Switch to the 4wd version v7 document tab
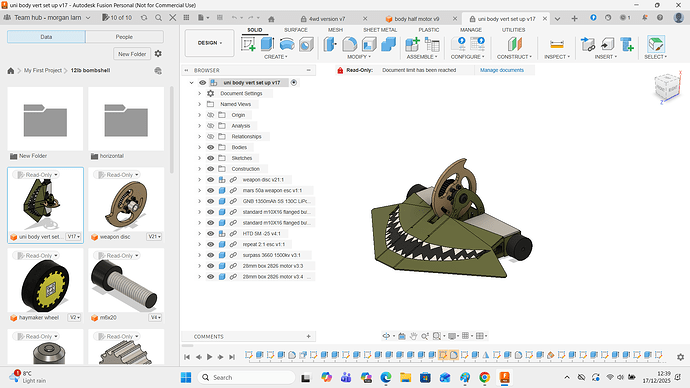The image size is (690, 388). [x=327, y=19]
